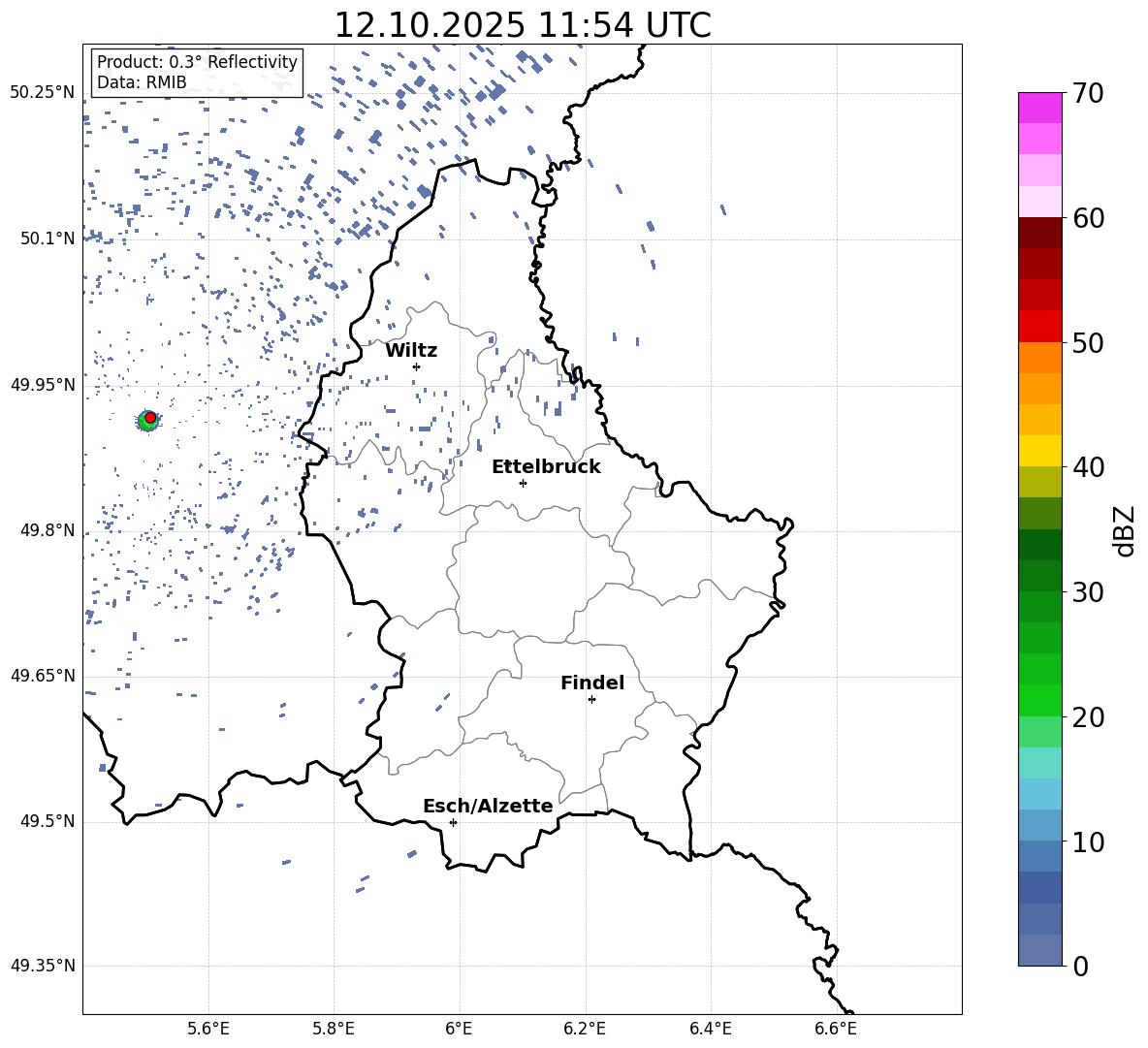
Task: Click the yellow colorbar segment above 40
Action: pyautogui.click(x=1040, y=451)
